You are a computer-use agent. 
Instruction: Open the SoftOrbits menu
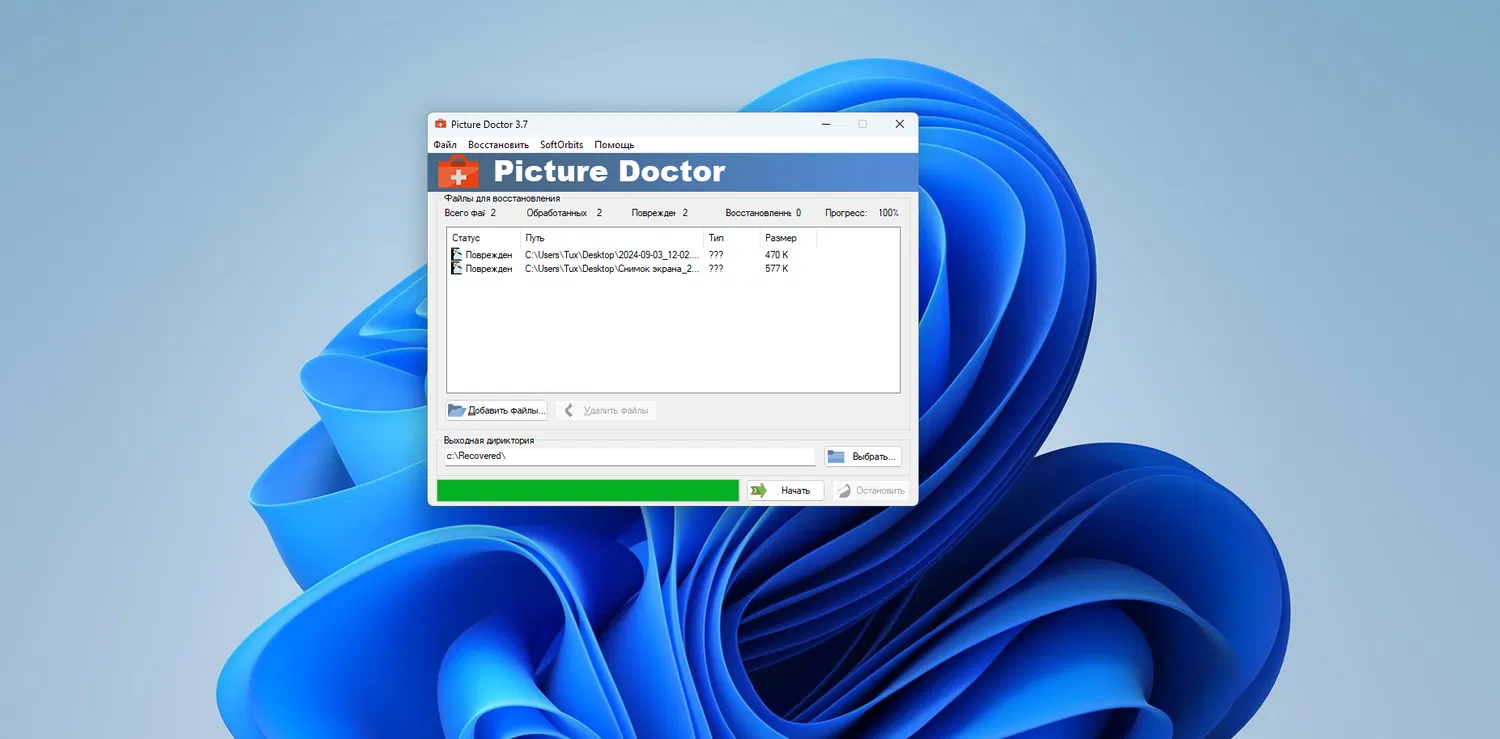click(562, 145)
